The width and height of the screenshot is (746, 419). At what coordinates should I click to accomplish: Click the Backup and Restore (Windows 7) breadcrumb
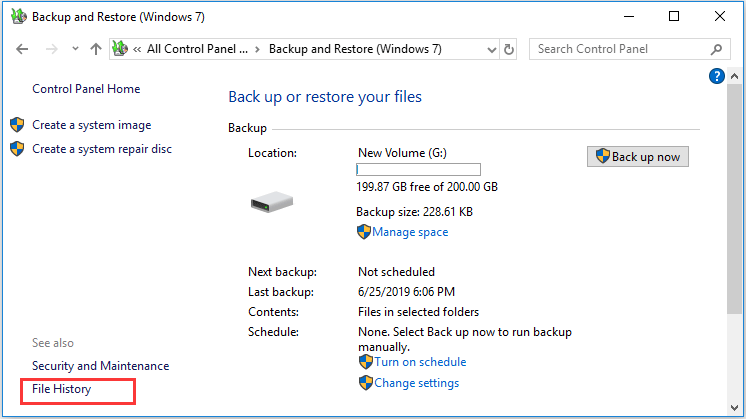[355, 49]
